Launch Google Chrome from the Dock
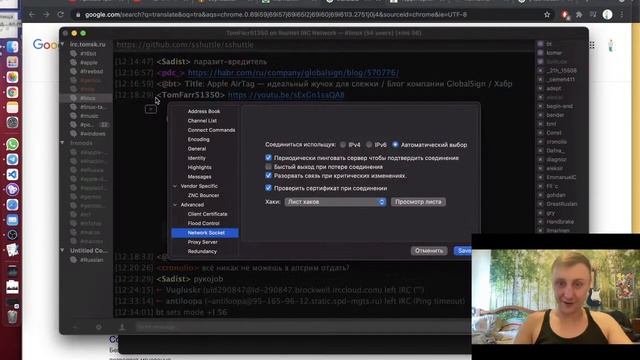The image size is (640, 360). click(12, 92)
